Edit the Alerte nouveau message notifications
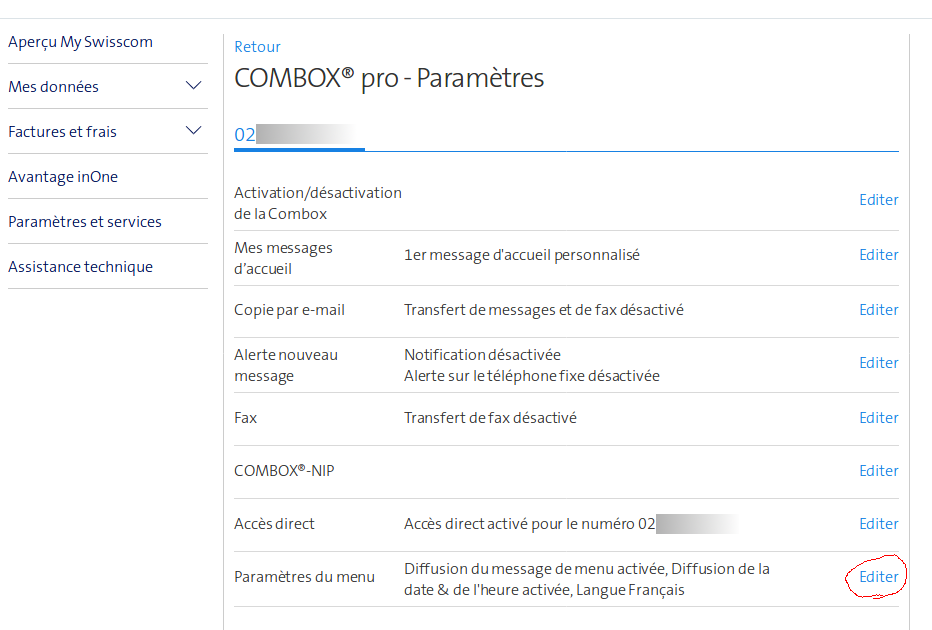Viewport: 932px width, 630px height. point(878,362)
